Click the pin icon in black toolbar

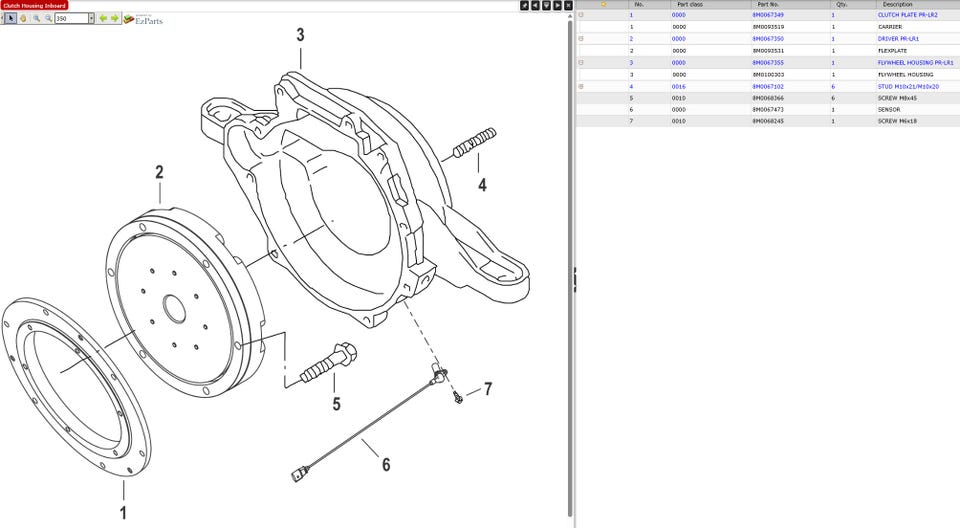524,5
